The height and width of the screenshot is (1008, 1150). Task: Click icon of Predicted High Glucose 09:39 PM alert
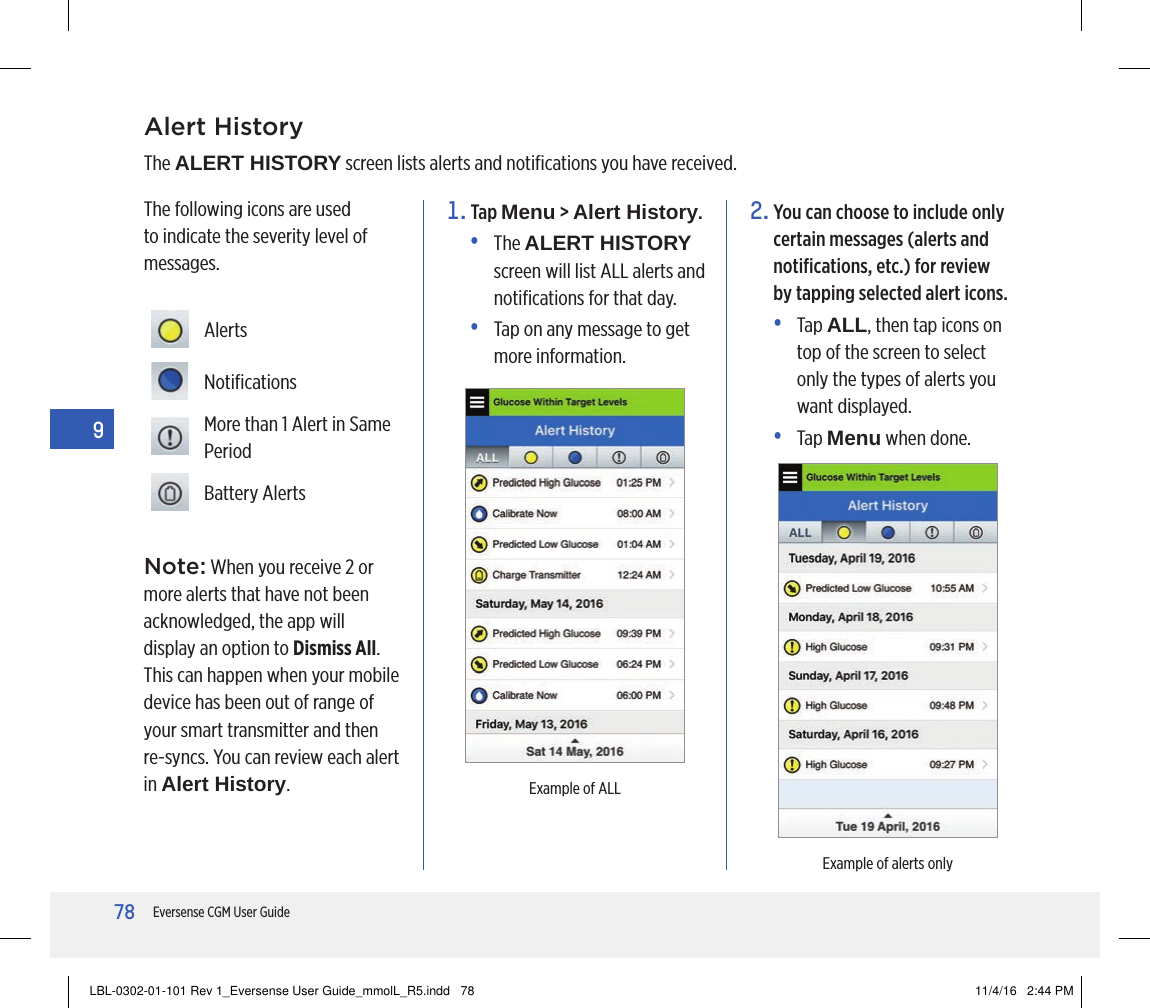point(479,634)
